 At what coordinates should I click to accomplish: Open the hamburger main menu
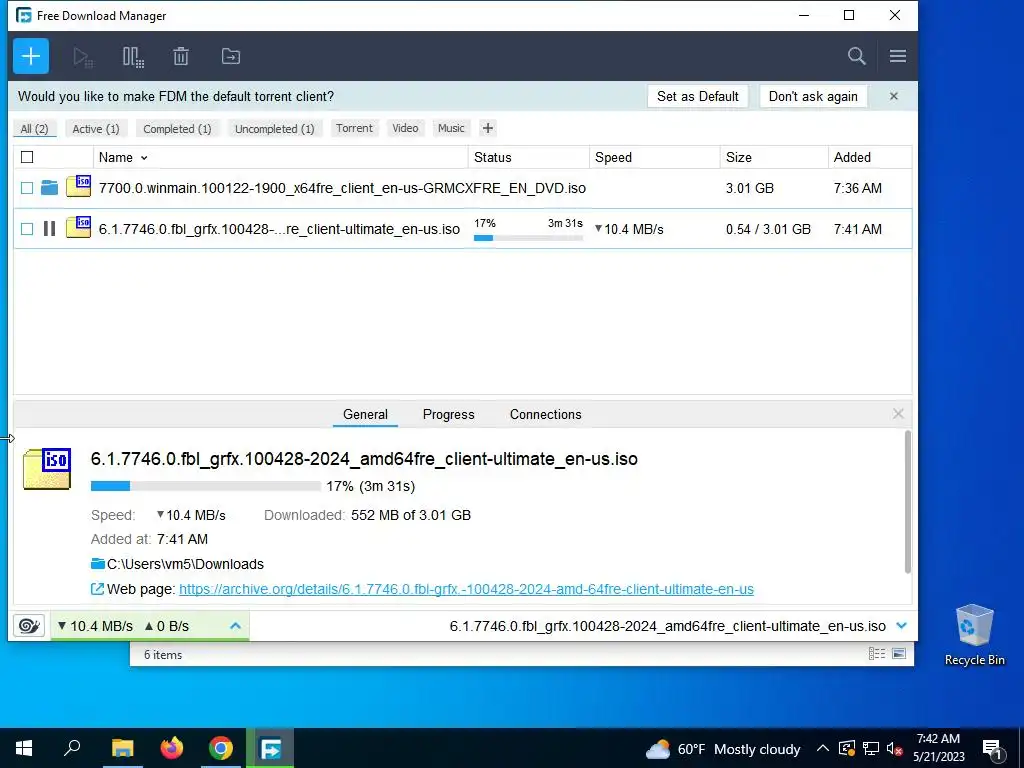(x=897, y=56)
